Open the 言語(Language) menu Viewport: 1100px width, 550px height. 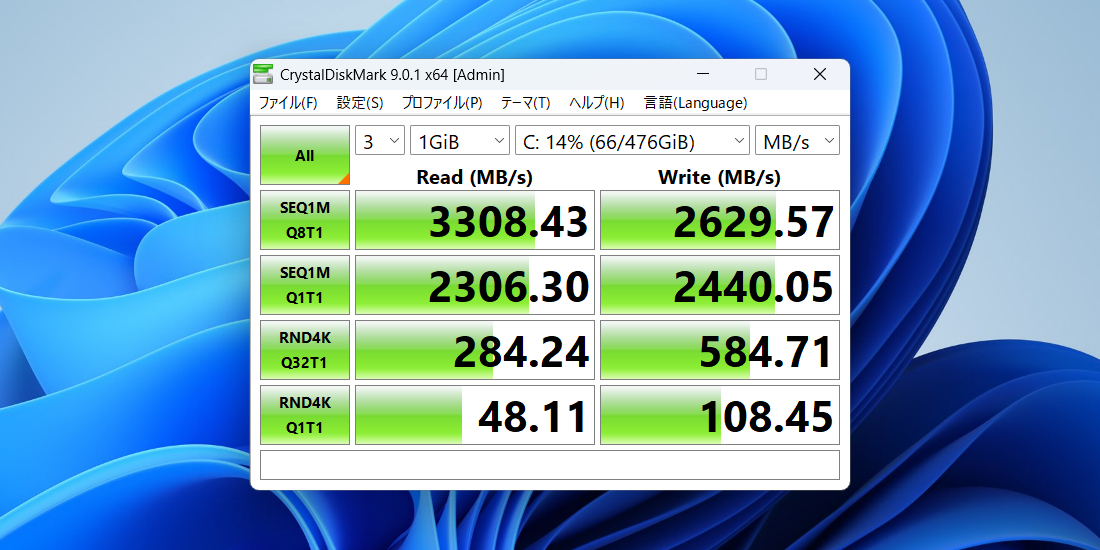pyautogui.click(x=695, y=103)
